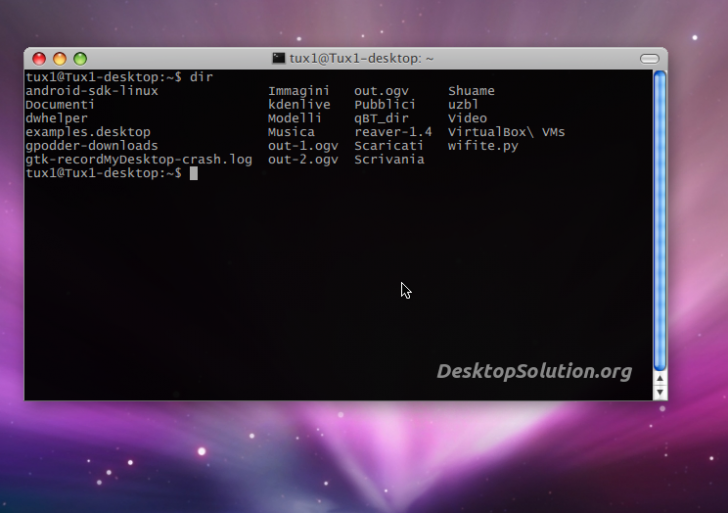
Task: Zoom the terminal with the green button
Action: [x=80, y=58]
